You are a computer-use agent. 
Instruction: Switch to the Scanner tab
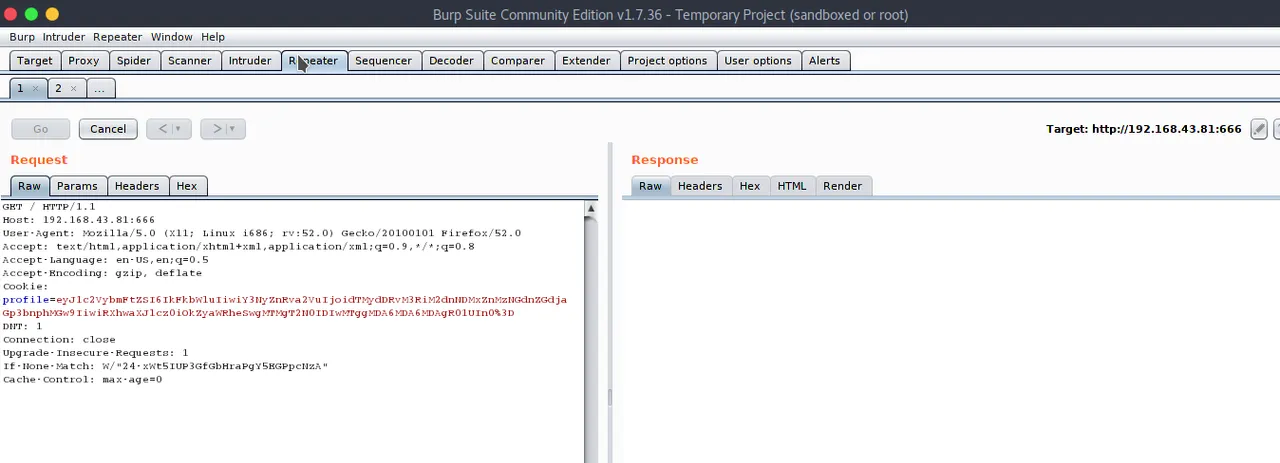pyautogui.click(x=190, y=61)
